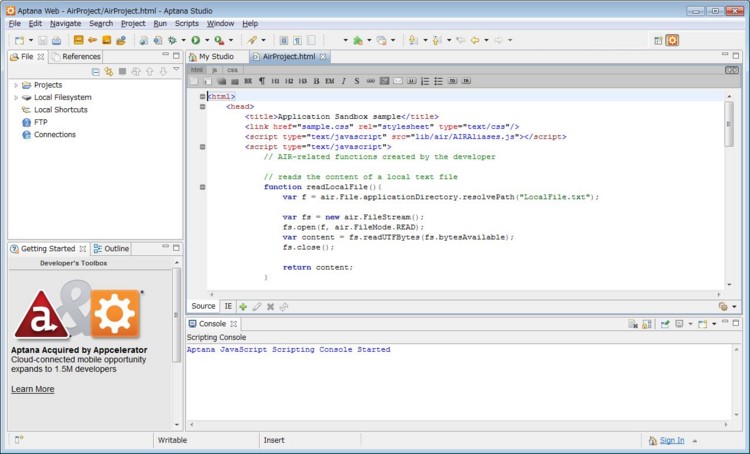Insert an ordered list

click(x=425, y=81)
